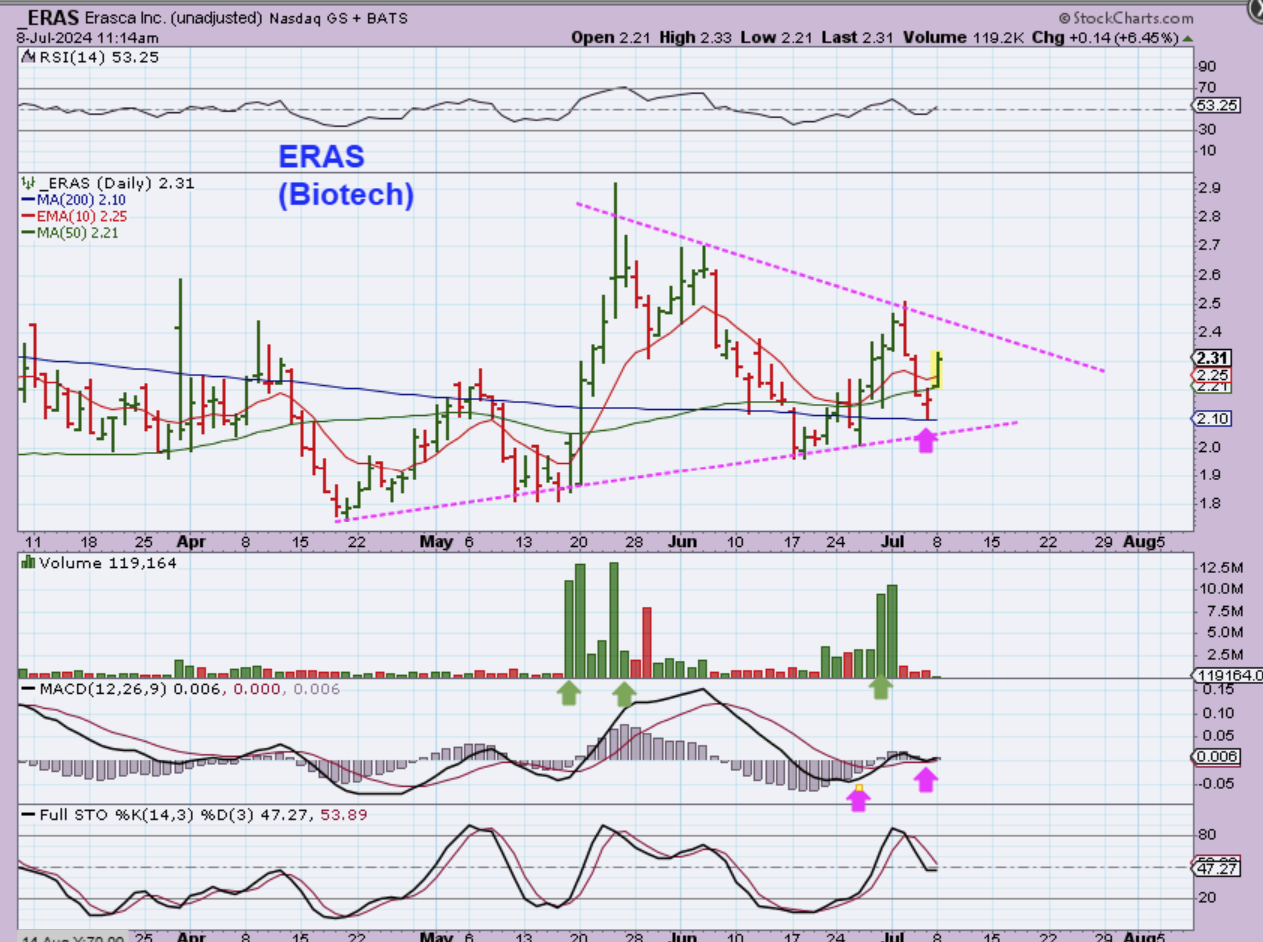The width and height of the screenshot is (1263, 942).
Task: Click the 2.9 price axis label
Action: (x=1209, y=188)
